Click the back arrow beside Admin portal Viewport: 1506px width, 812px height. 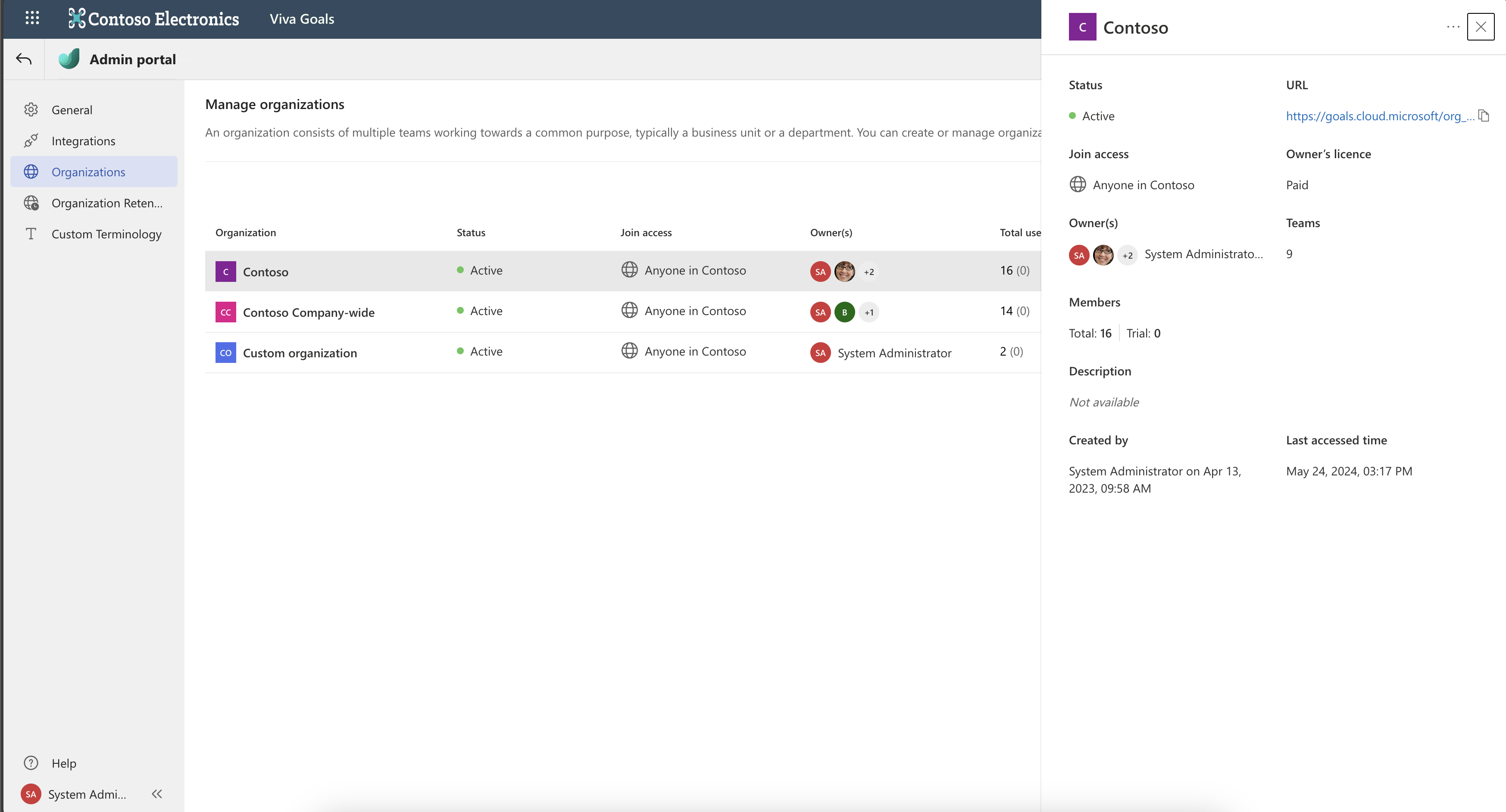pos(23,59)
